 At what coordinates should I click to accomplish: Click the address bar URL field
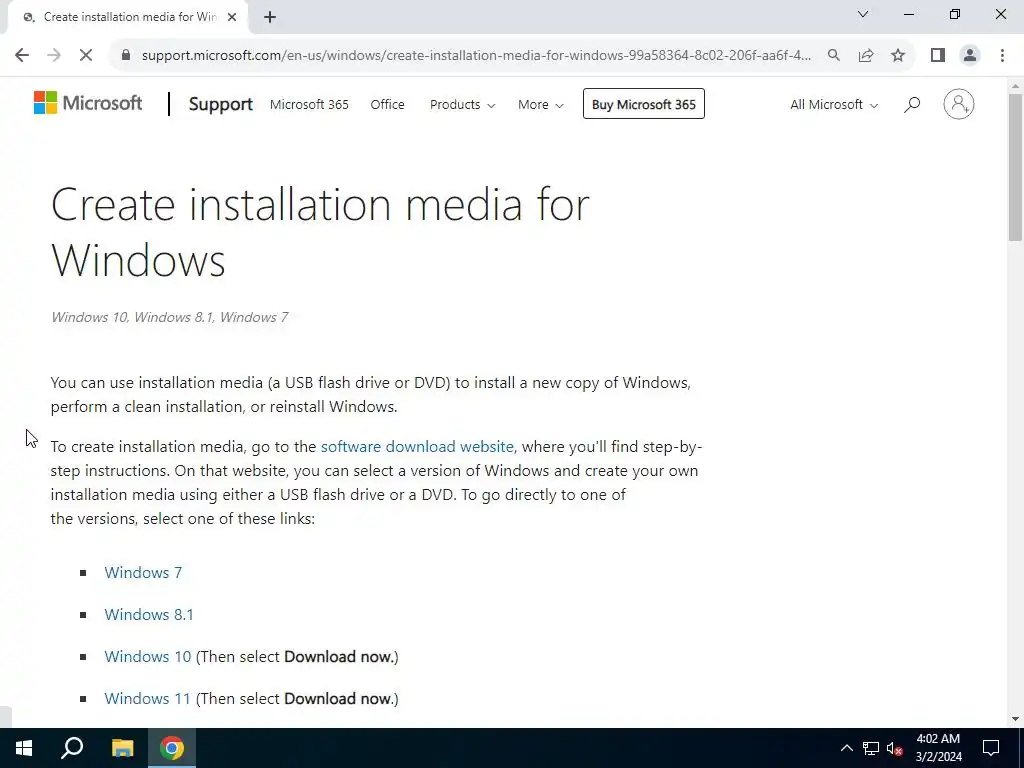pos(476,56)
